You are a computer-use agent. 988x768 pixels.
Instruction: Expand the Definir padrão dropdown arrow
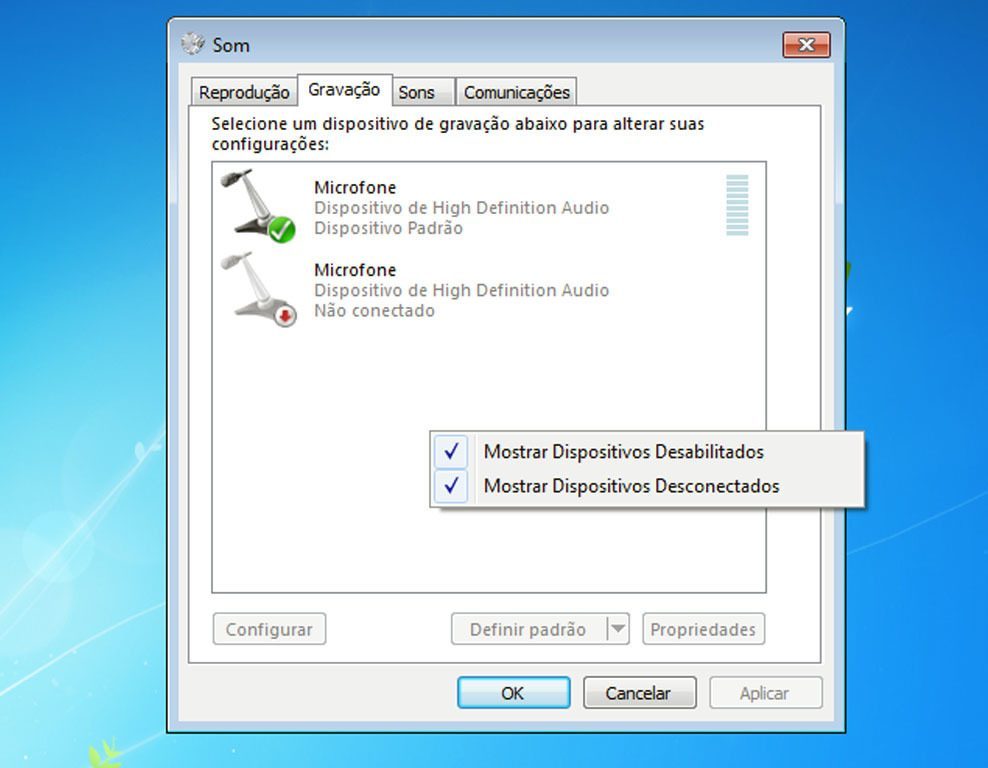[618, 629]
